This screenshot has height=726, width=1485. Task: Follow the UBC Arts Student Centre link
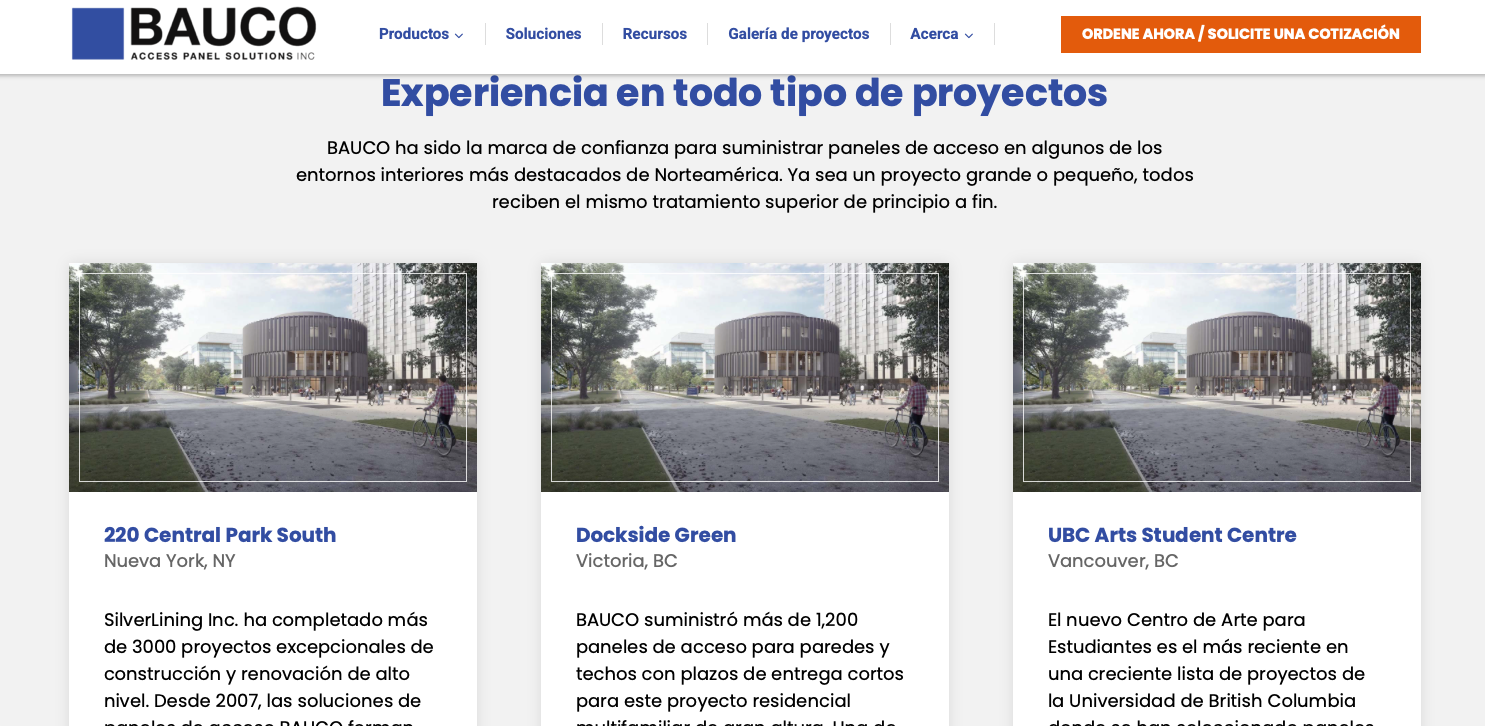coord(1172,535)
